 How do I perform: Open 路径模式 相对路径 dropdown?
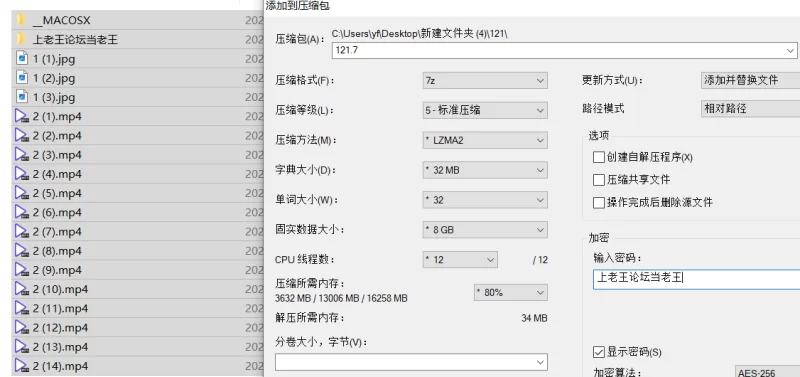coord(751,109)
